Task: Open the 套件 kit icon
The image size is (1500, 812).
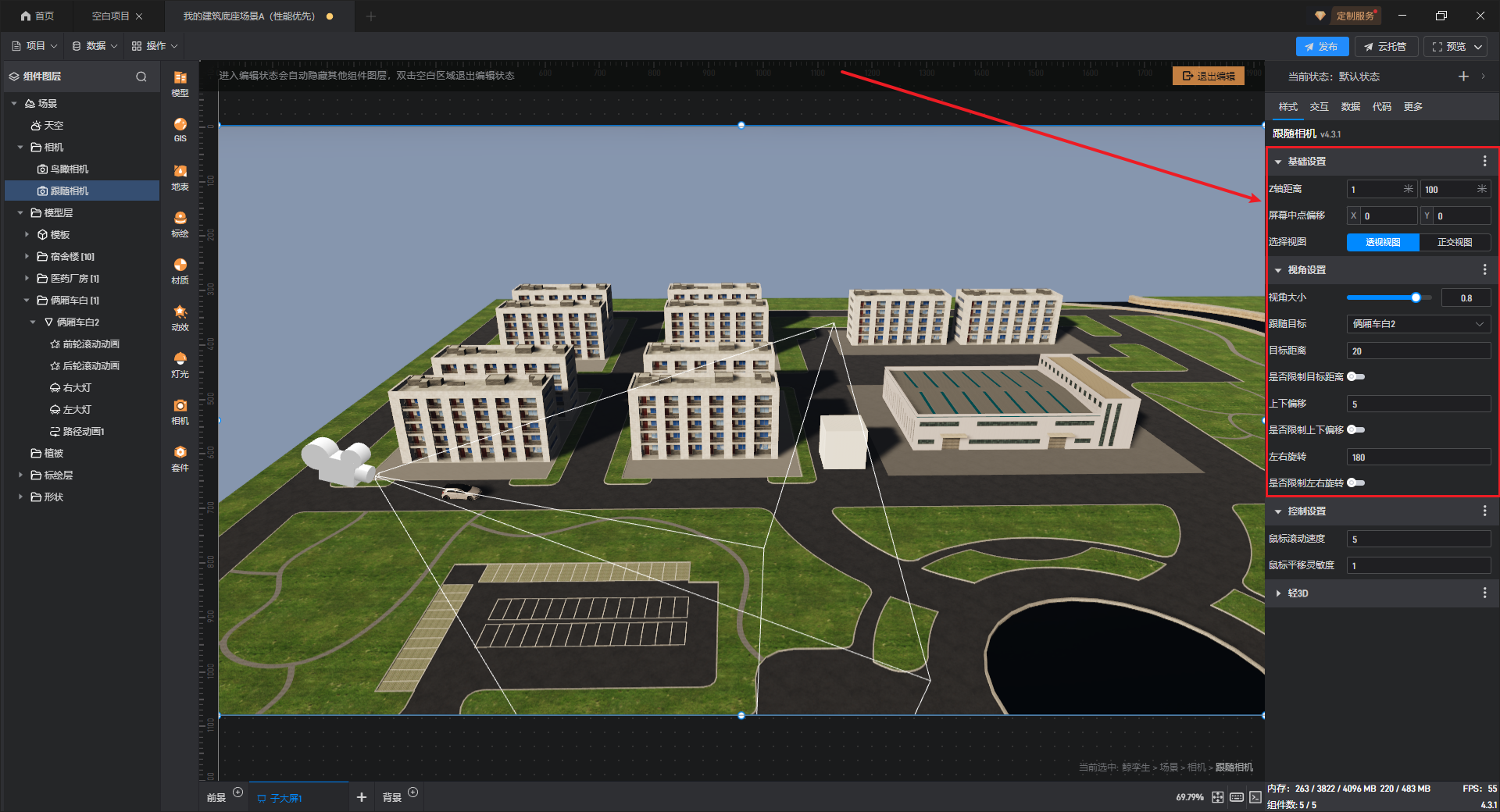Action: pyautogui.click(x=180, y=457)
